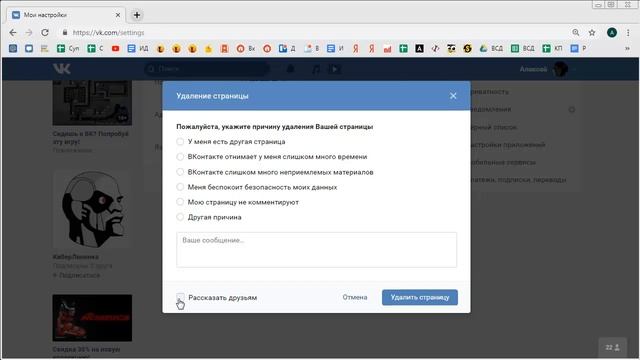This screenshot has width=640, height=360.
Task: Open the "Чёрный список" settings section
Action: pyautogui.click(x=493, y=127)
